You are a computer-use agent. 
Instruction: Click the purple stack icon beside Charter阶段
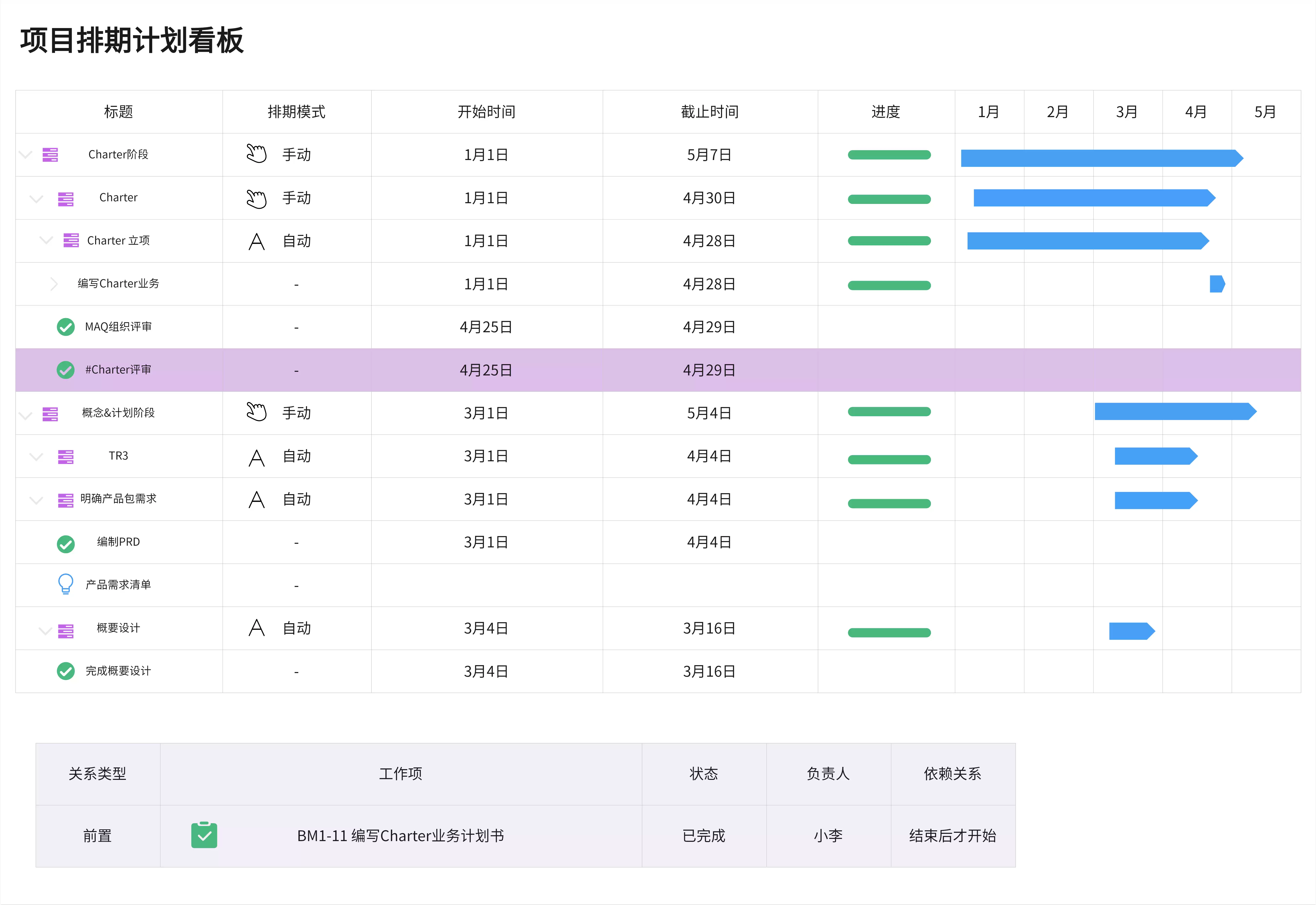[50, 155]
